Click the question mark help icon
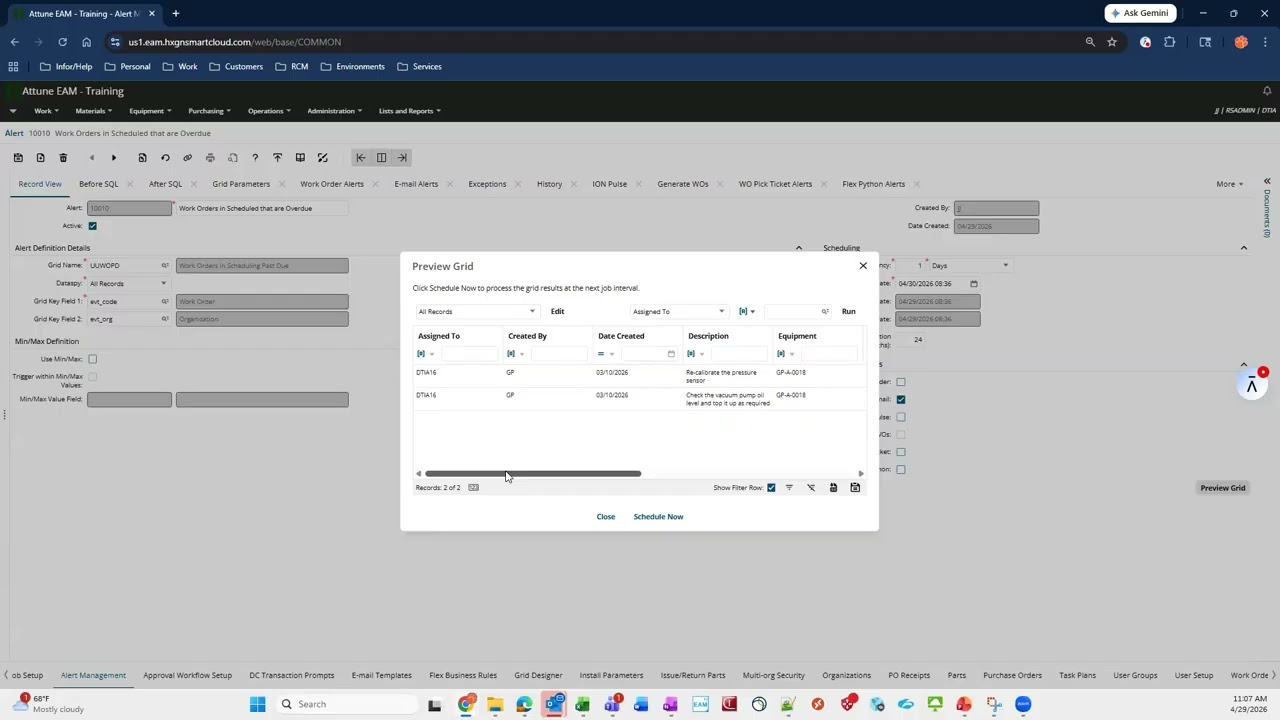 255,158
